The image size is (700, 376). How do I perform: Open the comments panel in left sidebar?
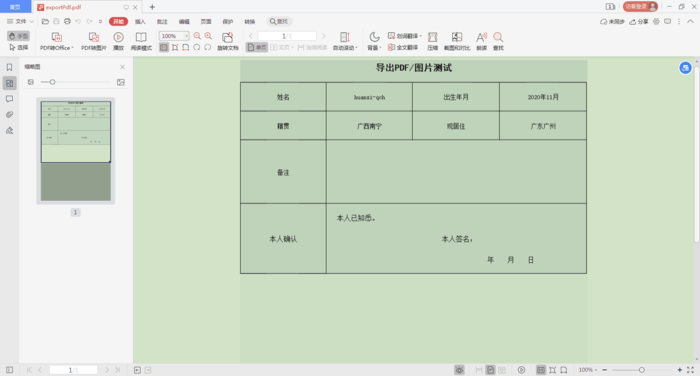9,99
